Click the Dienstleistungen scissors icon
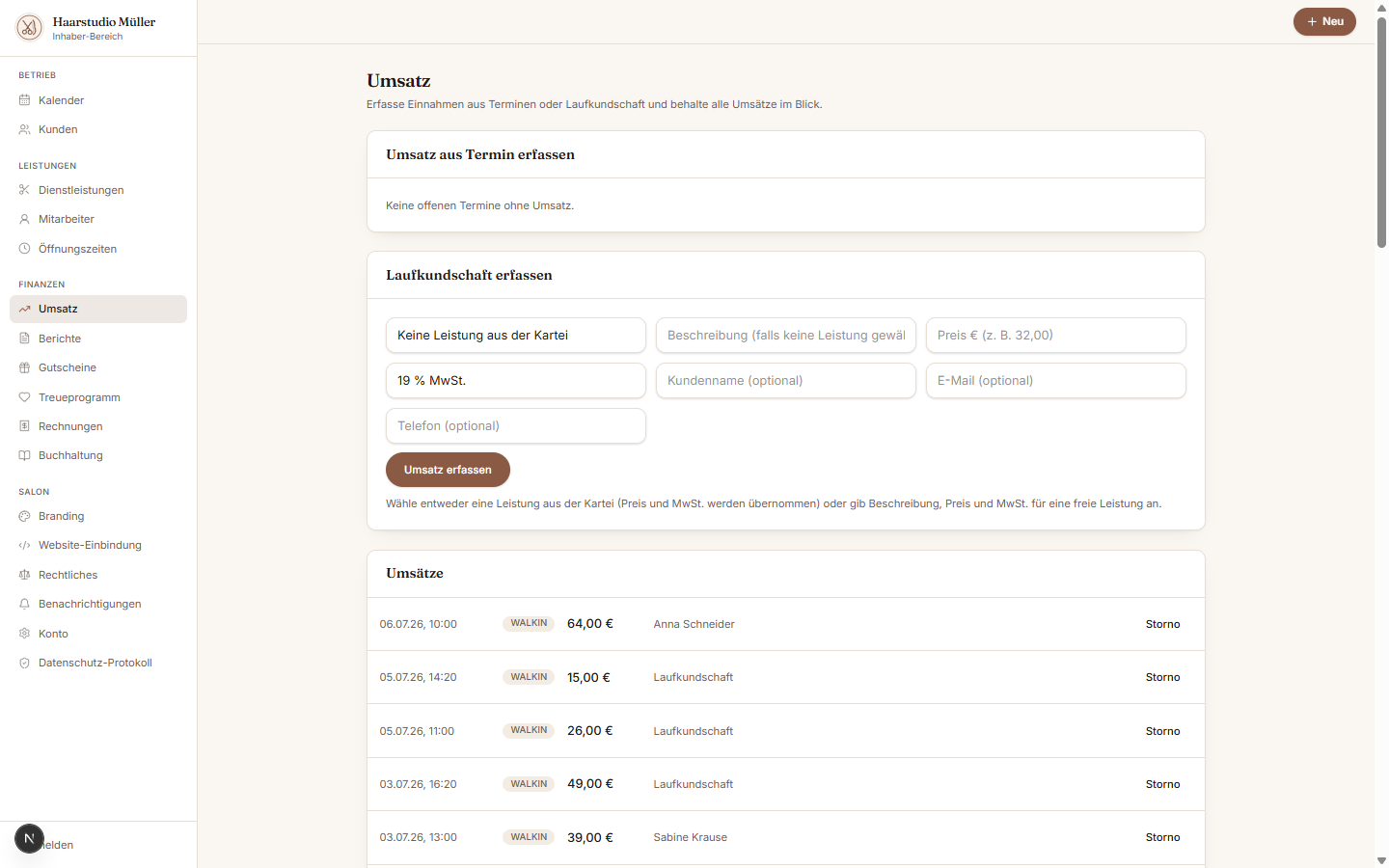The width and height of the screenshot is (1389, 868). point(25,190)
